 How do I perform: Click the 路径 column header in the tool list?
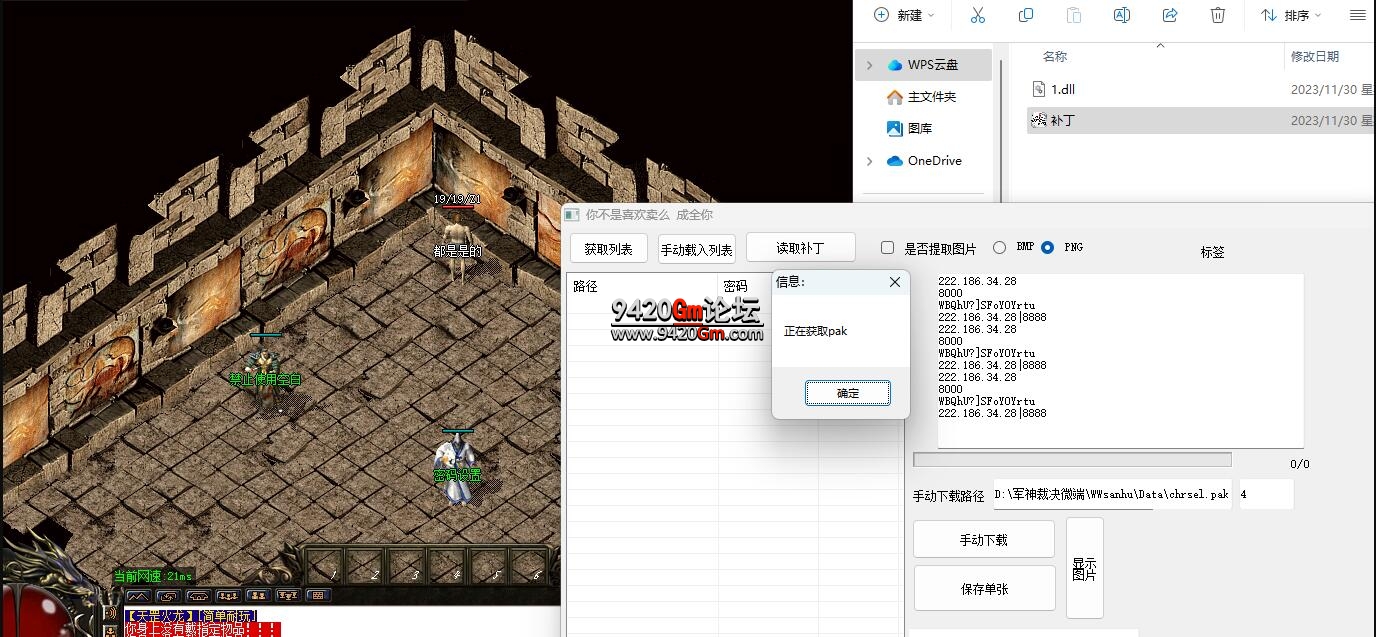tap(585, 286)
